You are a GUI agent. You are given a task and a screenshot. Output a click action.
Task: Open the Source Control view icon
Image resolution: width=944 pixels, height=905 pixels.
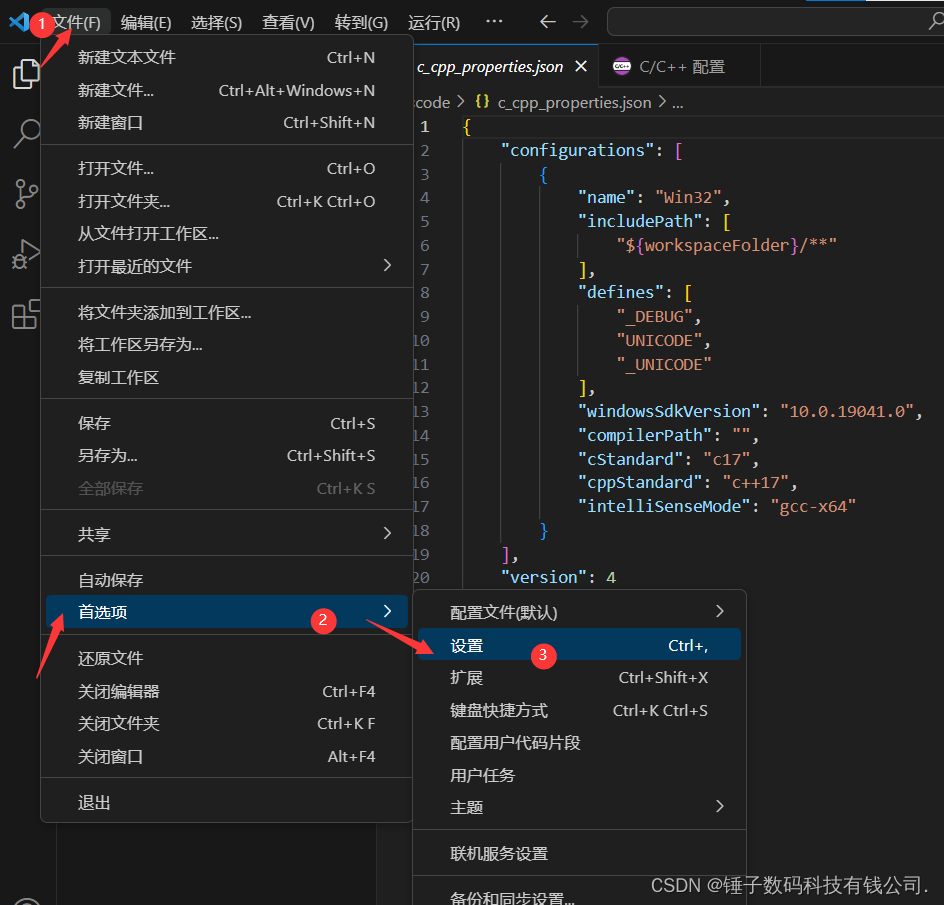point(25,194)
